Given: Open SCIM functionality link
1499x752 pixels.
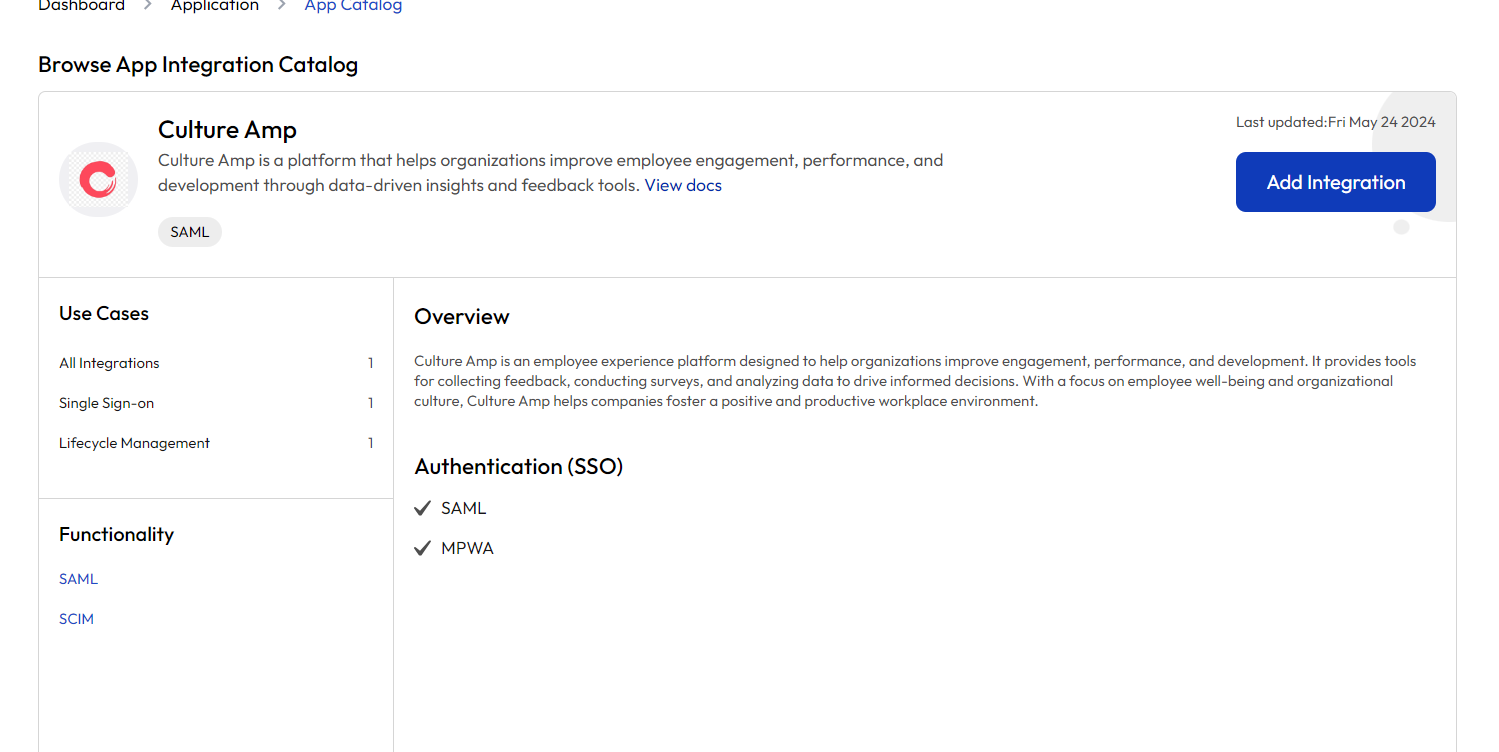Looking at the screenshot, I should pyautogui.click(x=76, y=619).
